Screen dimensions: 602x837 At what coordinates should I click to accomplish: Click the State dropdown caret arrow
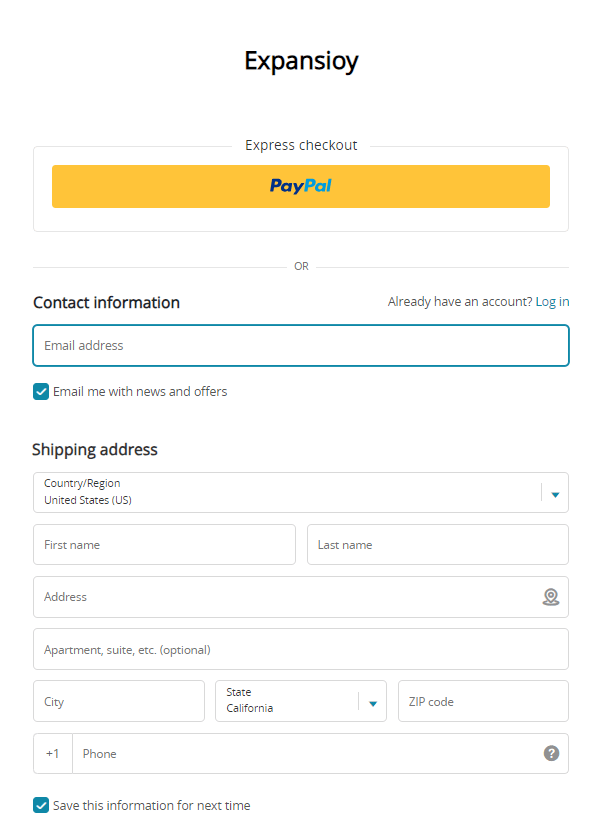[x=373, y=703]
